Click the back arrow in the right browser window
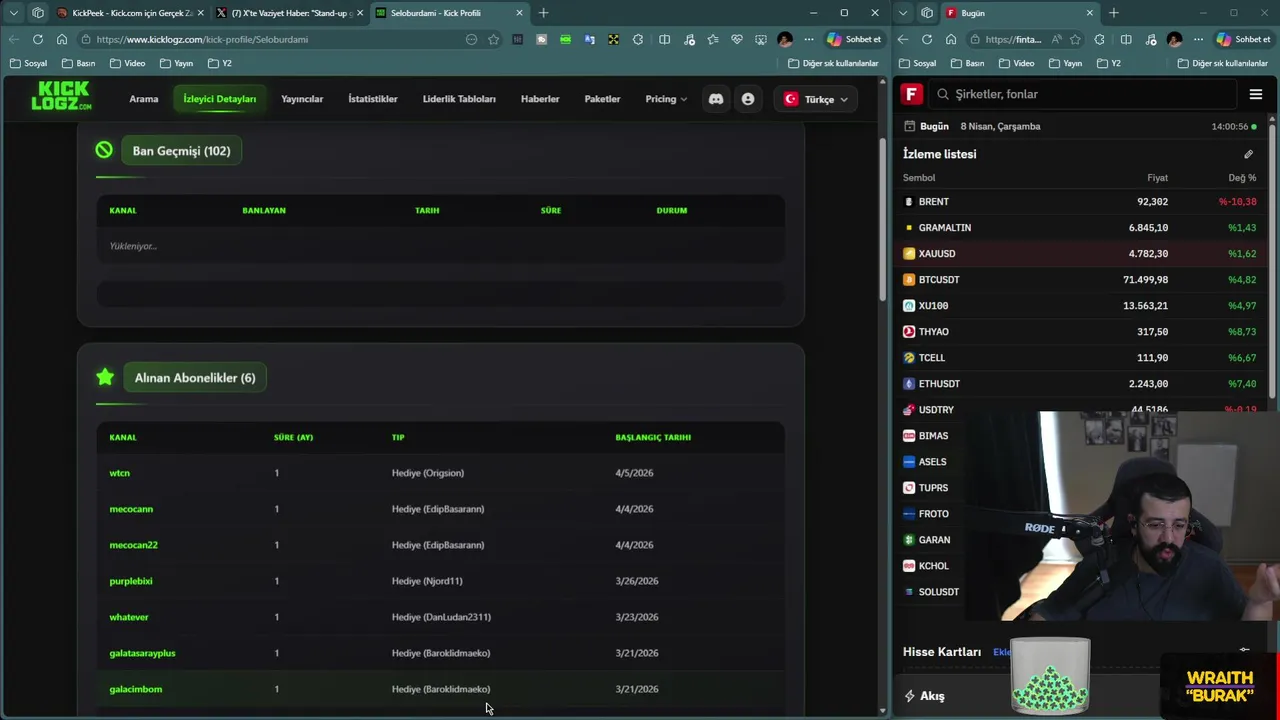 click(903, 39)
